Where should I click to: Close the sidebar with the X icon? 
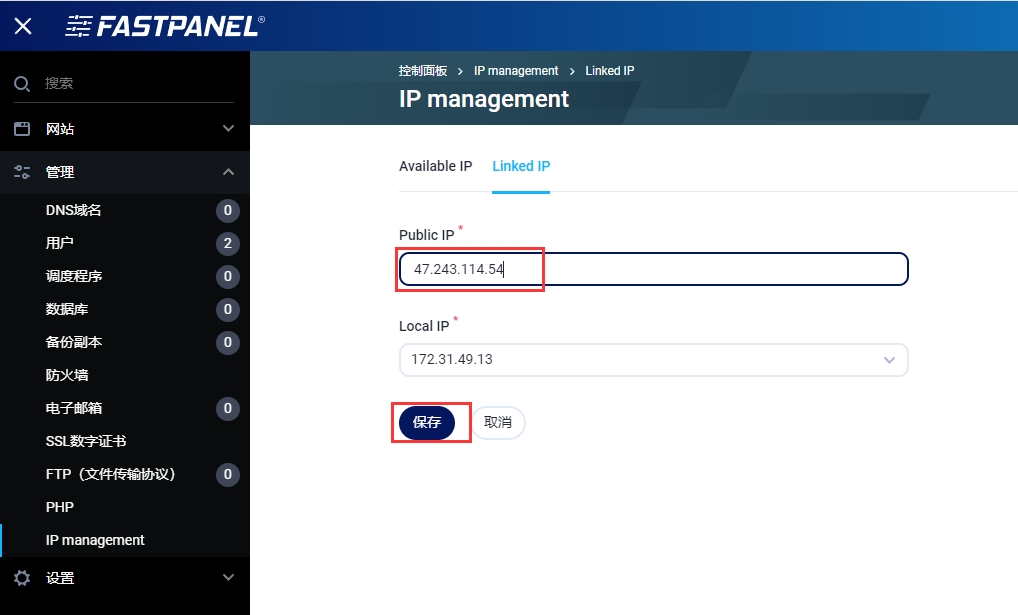23,26
